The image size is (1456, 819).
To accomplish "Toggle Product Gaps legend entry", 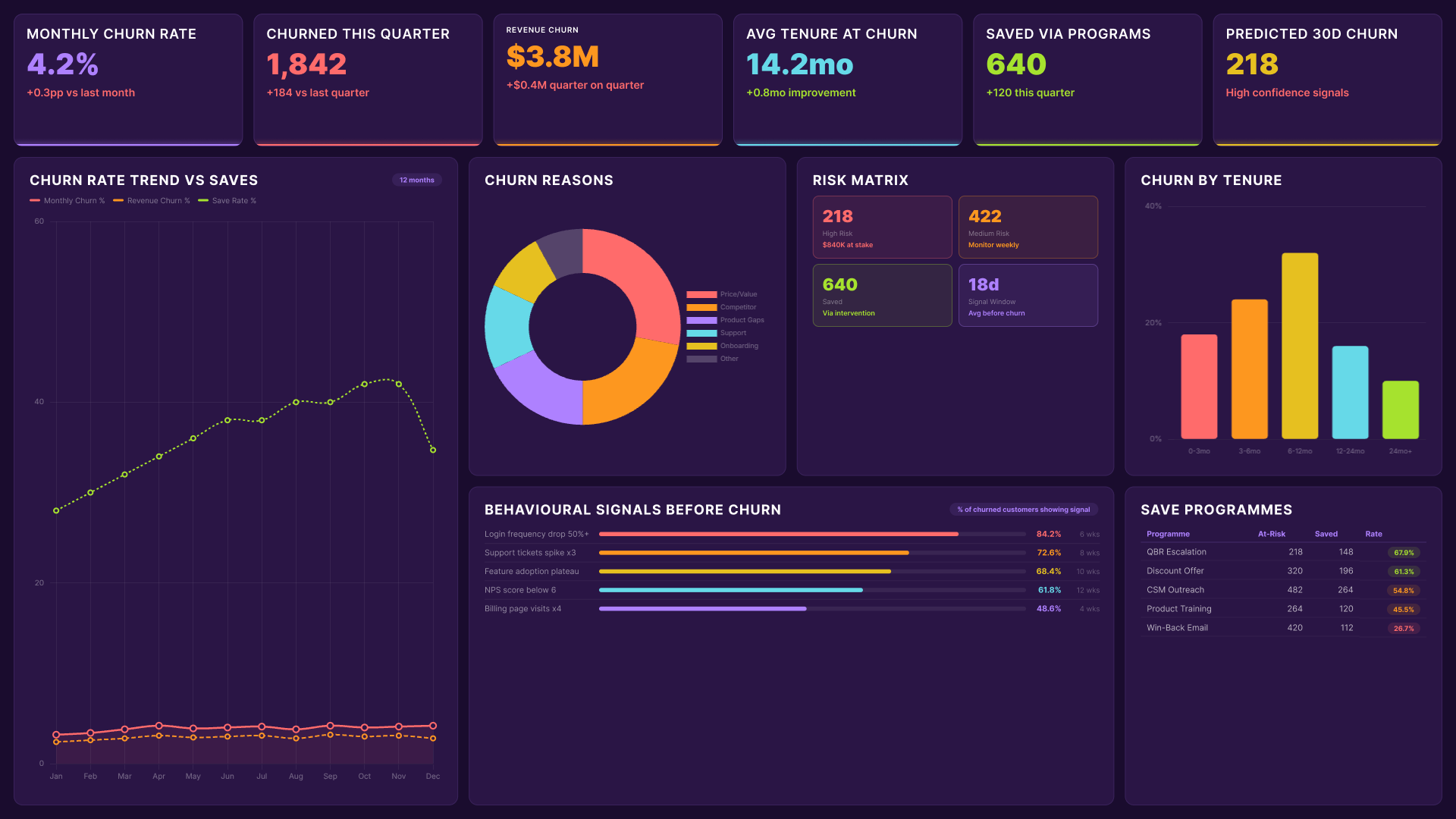I will [x=725, y=320].
